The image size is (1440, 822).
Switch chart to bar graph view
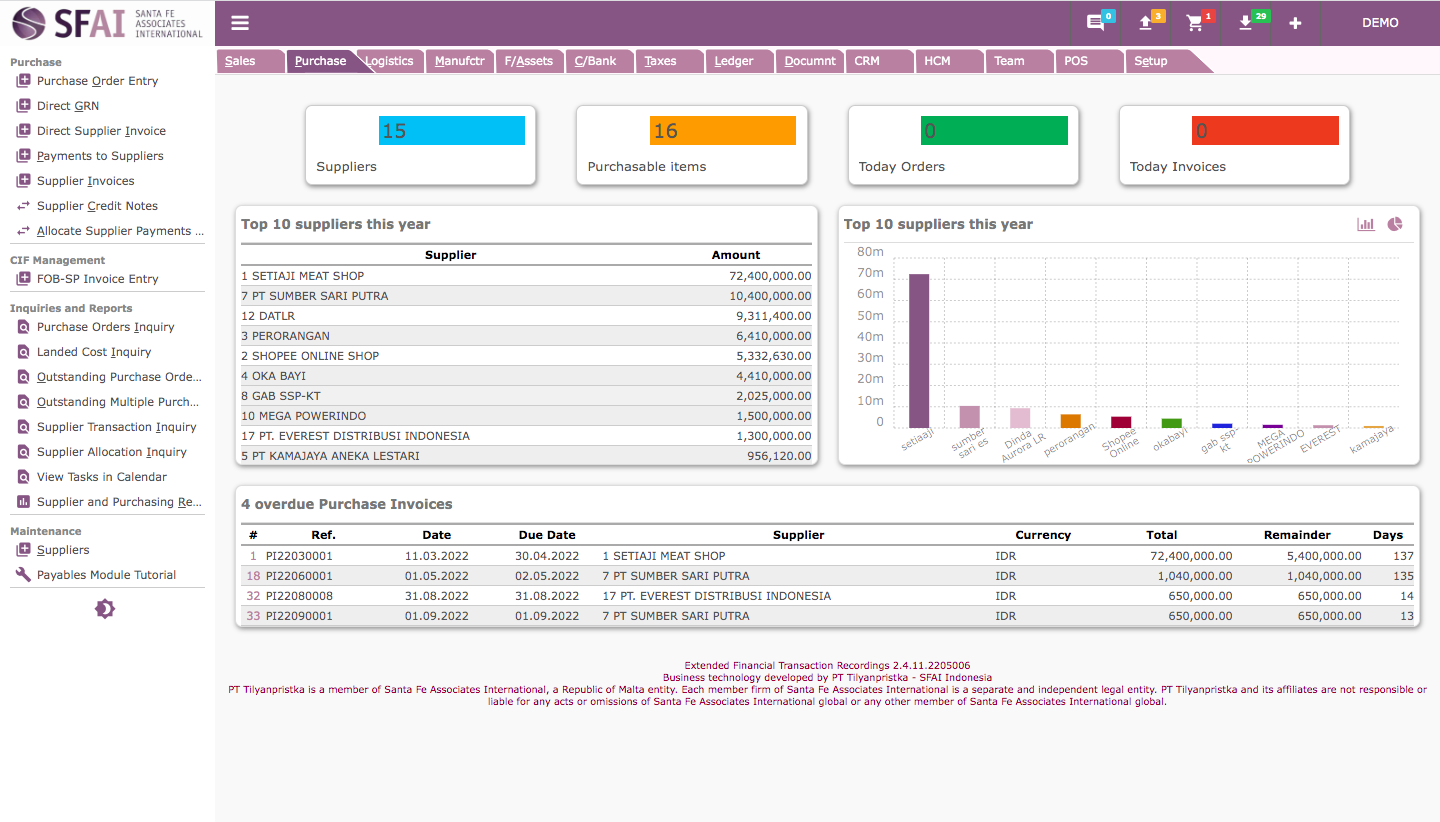[x=1366, y=224]
